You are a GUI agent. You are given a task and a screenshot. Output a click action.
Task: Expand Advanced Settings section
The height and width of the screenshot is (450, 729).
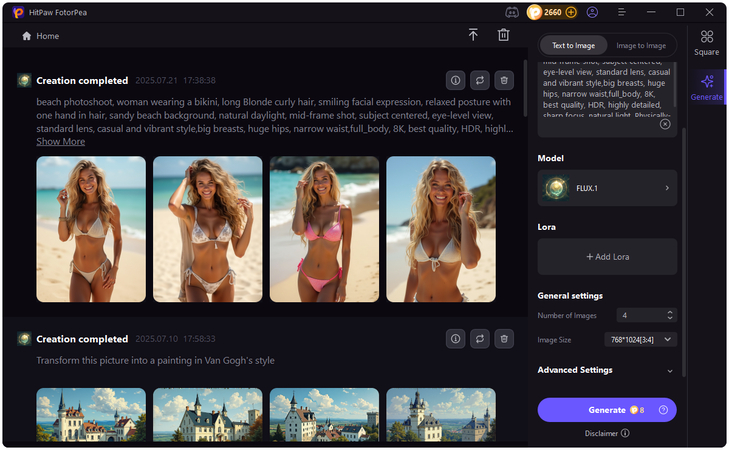607,370
